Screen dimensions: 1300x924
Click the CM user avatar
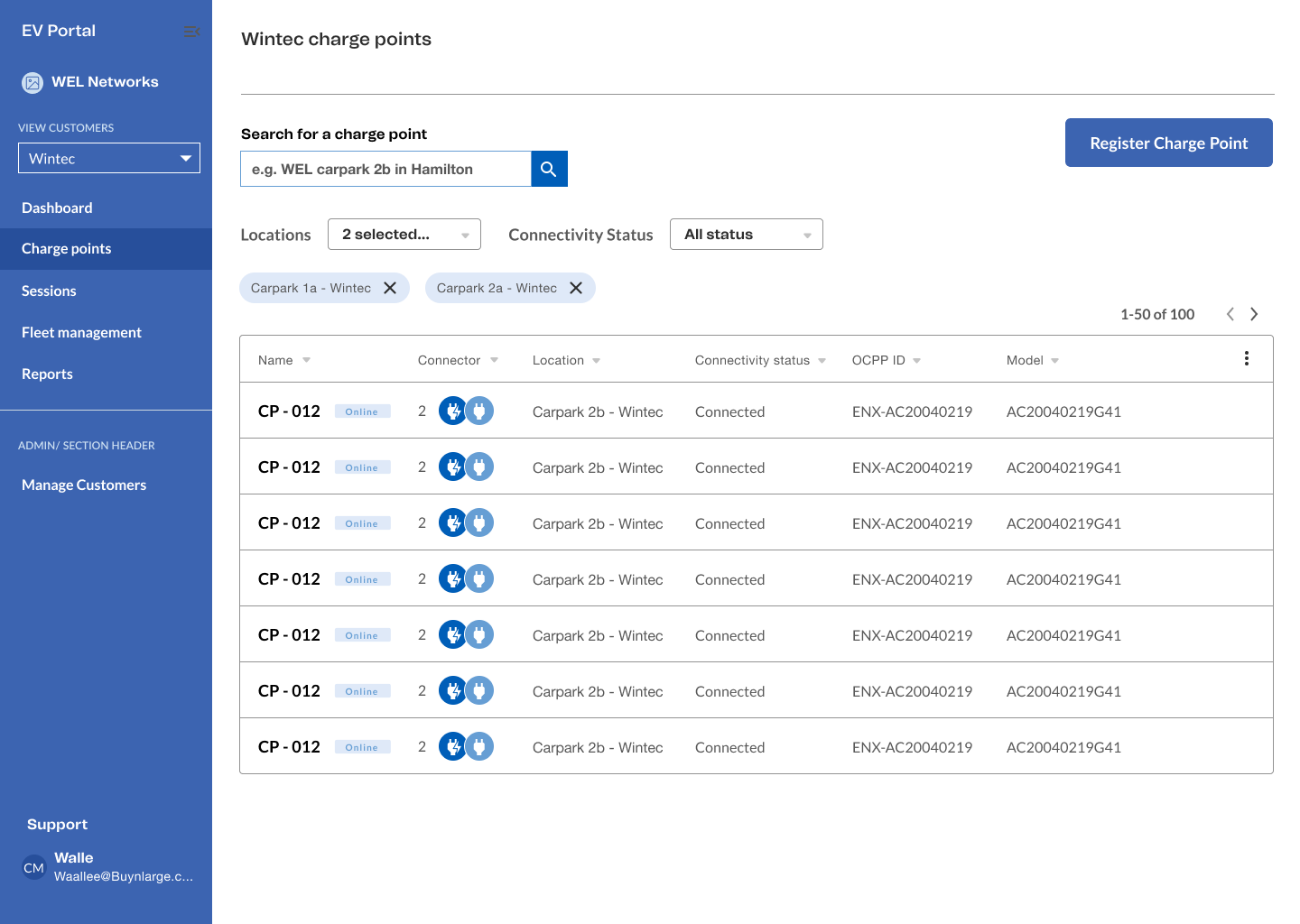coord(33,868)
